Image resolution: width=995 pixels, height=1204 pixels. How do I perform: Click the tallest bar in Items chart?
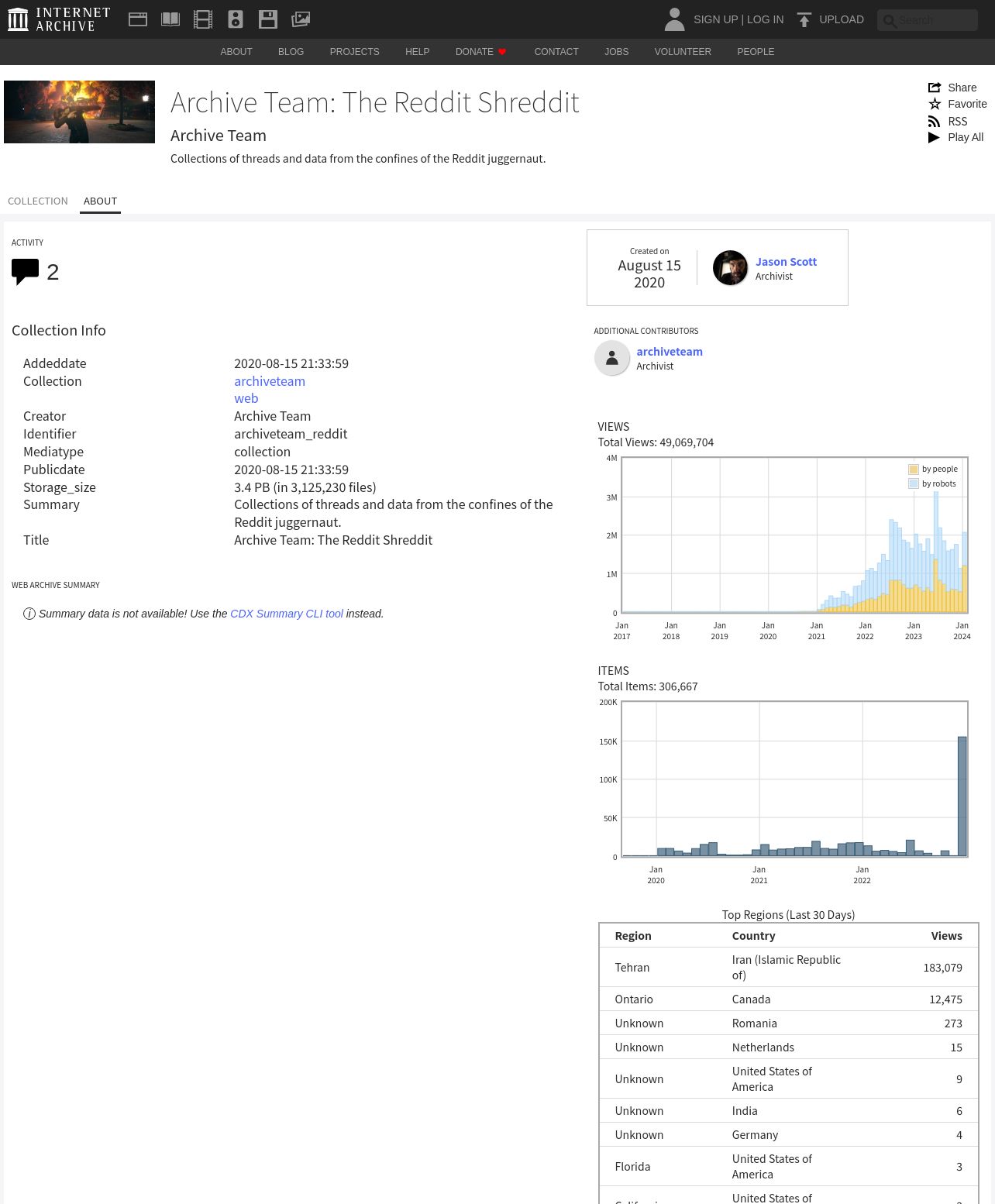tap(962, 796)
